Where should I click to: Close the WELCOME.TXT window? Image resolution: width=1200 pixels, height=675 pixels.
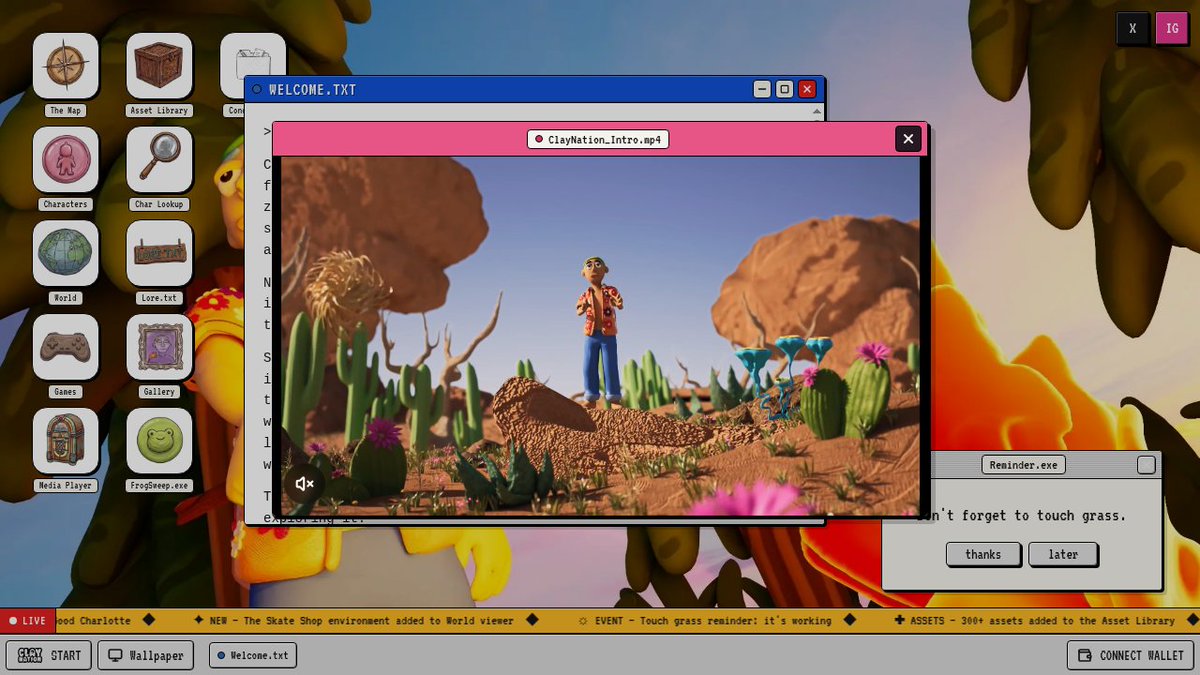(x=807, y=89)
